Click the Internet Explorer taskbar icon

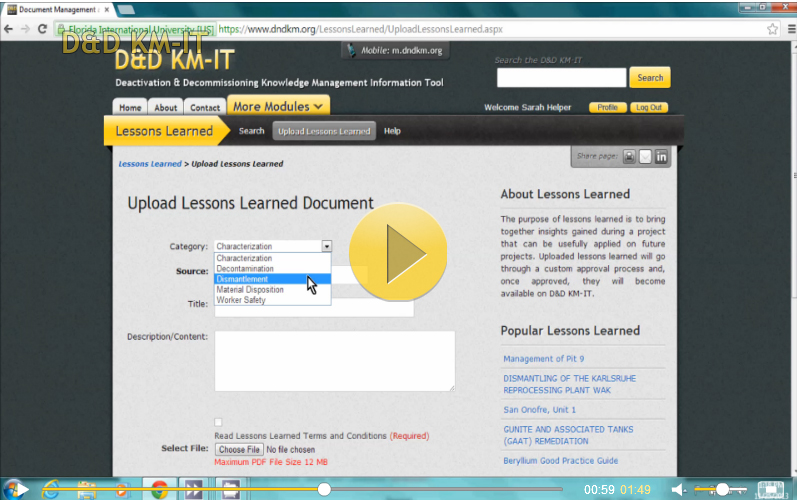tap(51, 490)
